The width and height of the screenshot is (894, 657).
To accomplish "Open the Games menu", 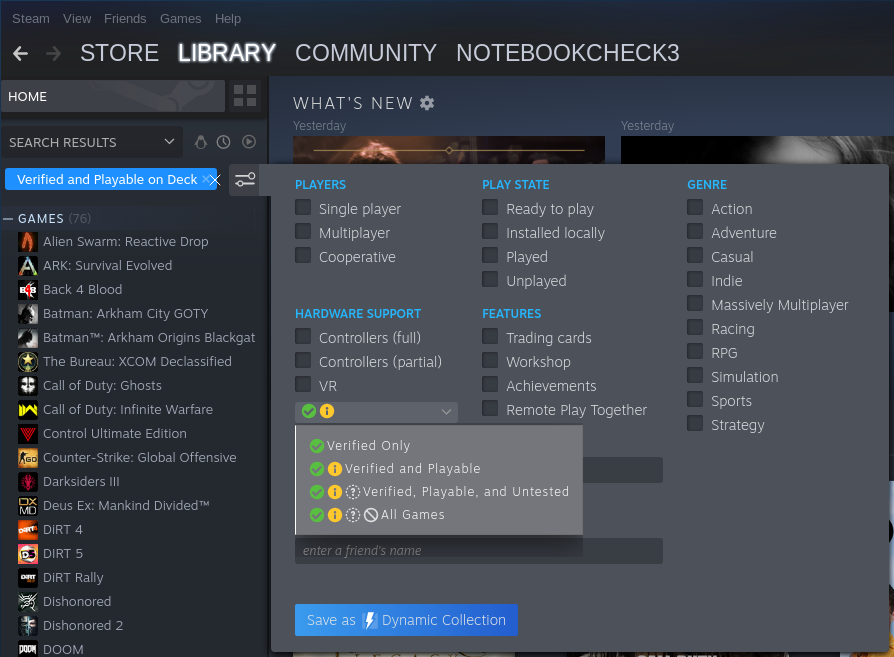I will (180, 19).
